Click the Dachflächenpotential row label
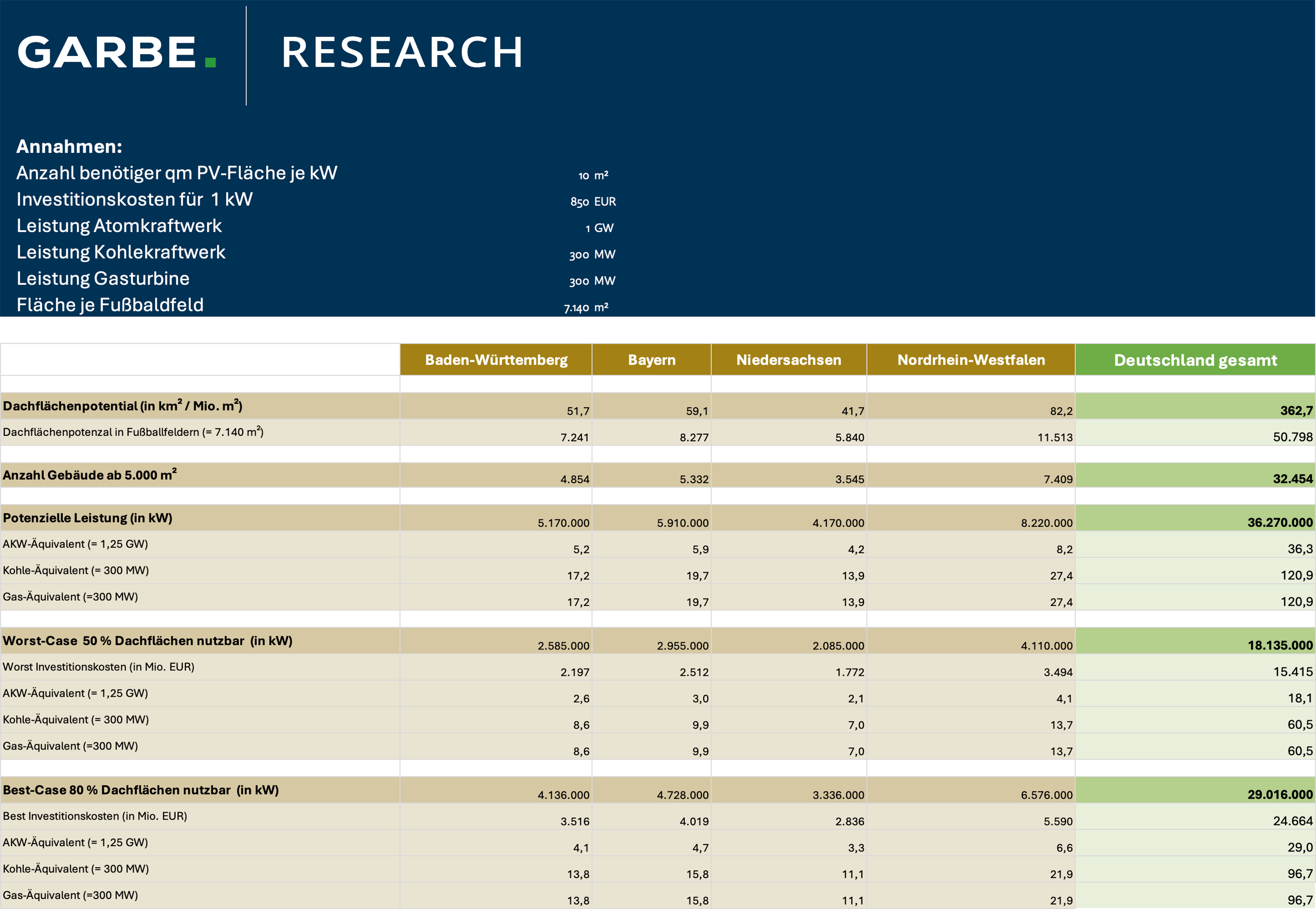The width and height of the screenshot is (1316, 909). [x=122, y=405]
